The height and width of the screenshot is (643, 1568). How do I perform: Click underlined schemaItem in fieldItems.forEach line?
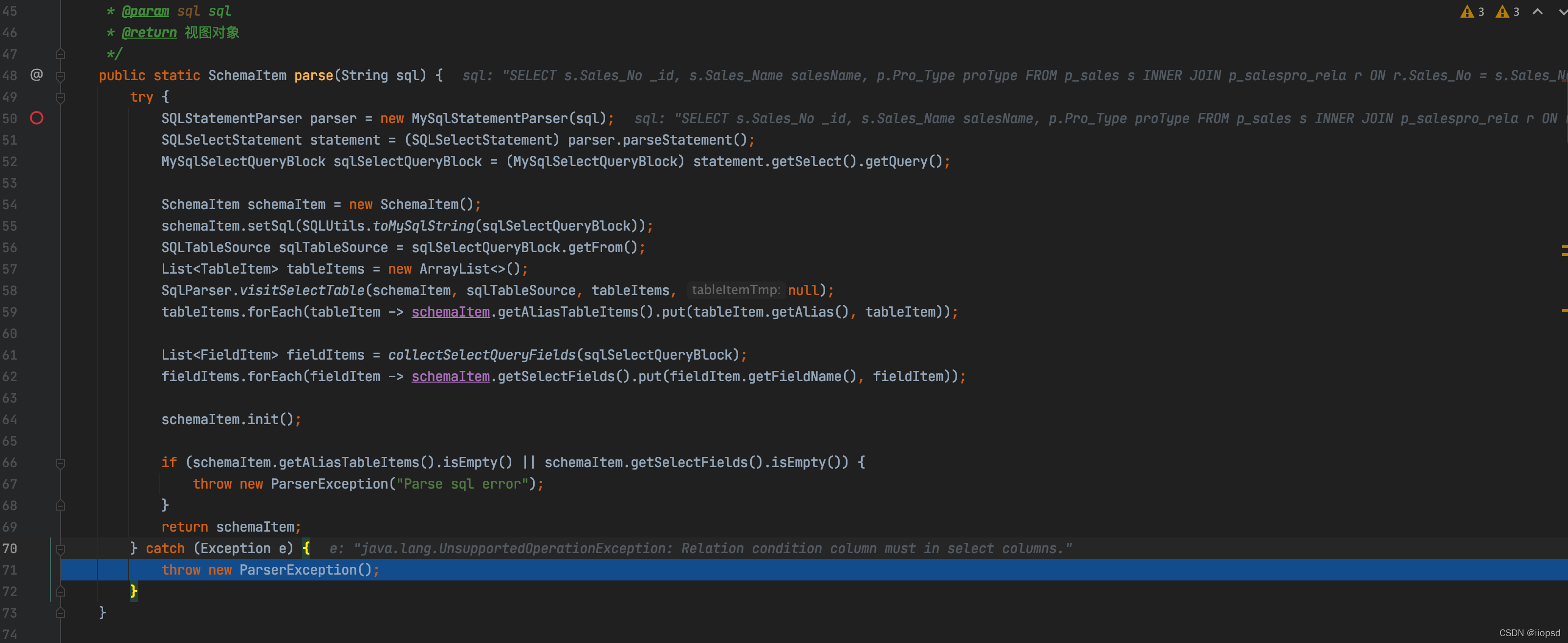click(x=450, y=377)
